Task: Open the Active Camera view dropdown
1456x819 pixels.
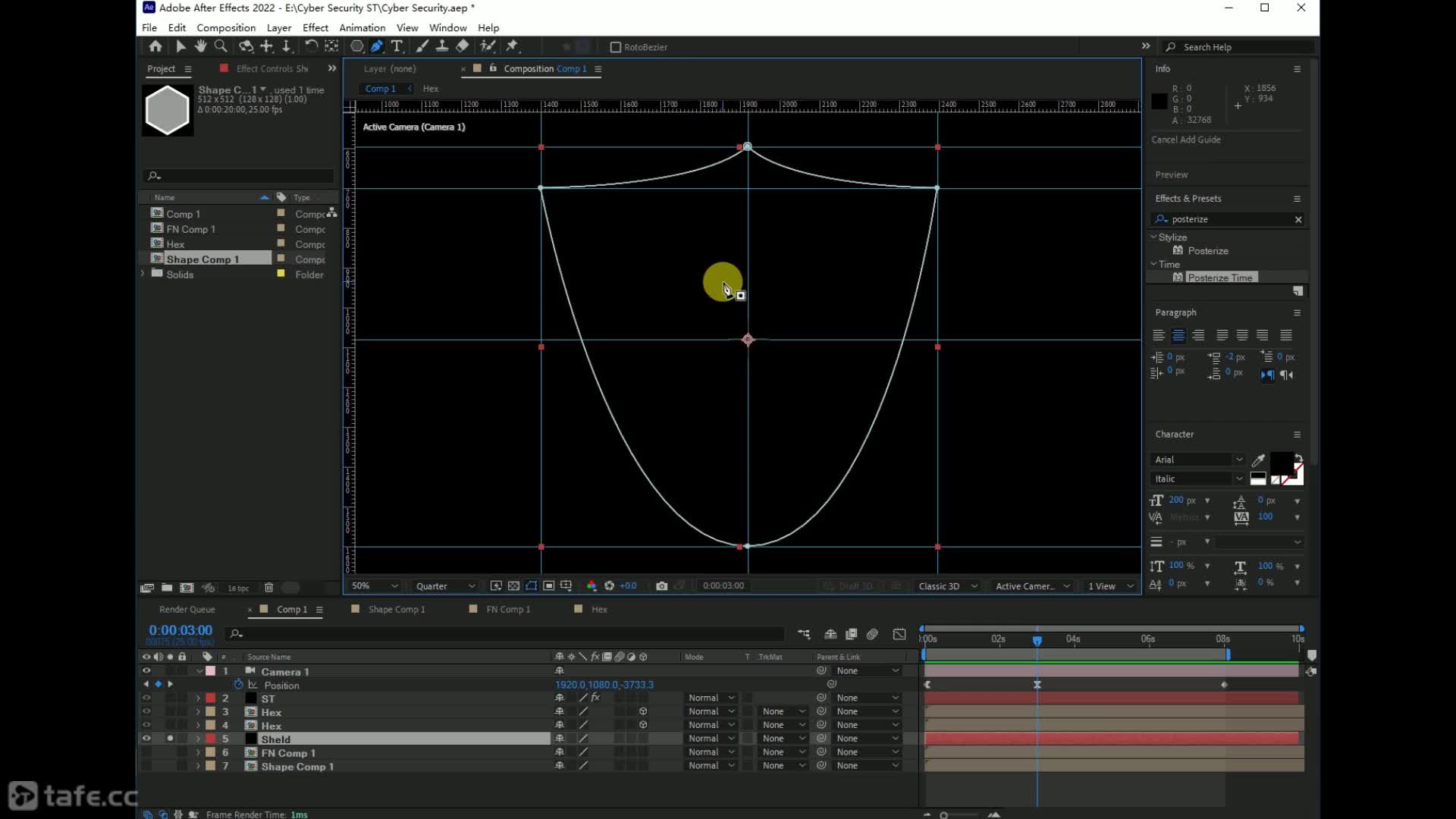Action: [1033, 586]
